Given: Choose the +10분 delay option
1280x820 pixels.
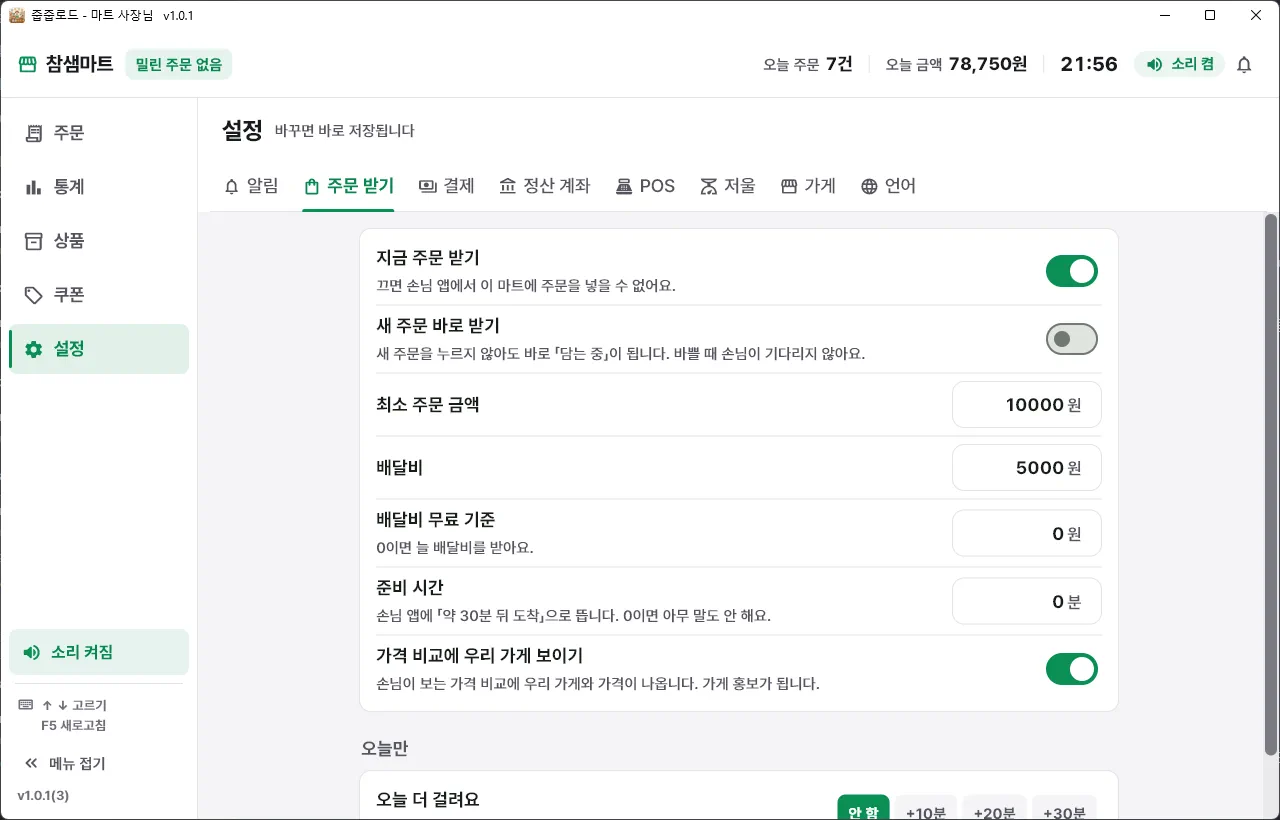Looking at the screenshot, I should (x=926, y=808).
